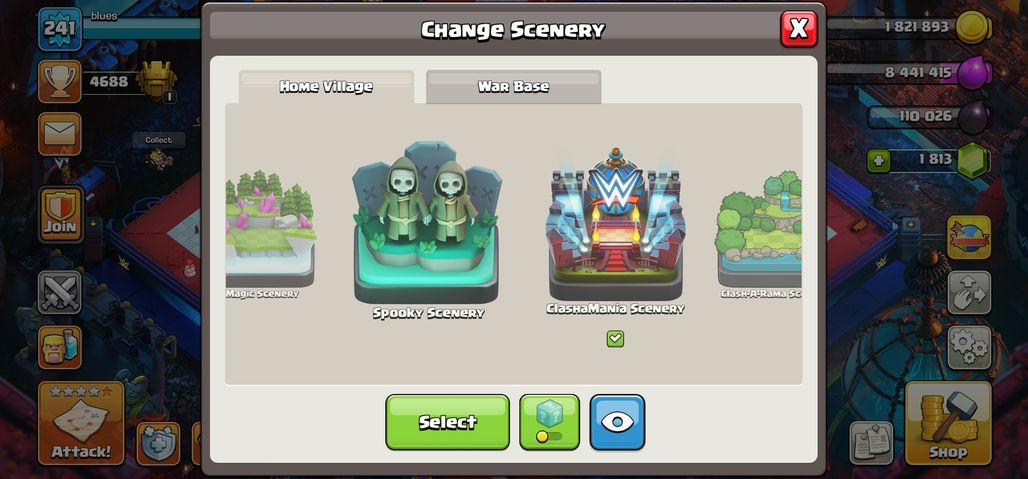The width and height of the screenshot is (1028, 479).
Task: Preview scenery with the eye button
Action: tap(617, 422)
